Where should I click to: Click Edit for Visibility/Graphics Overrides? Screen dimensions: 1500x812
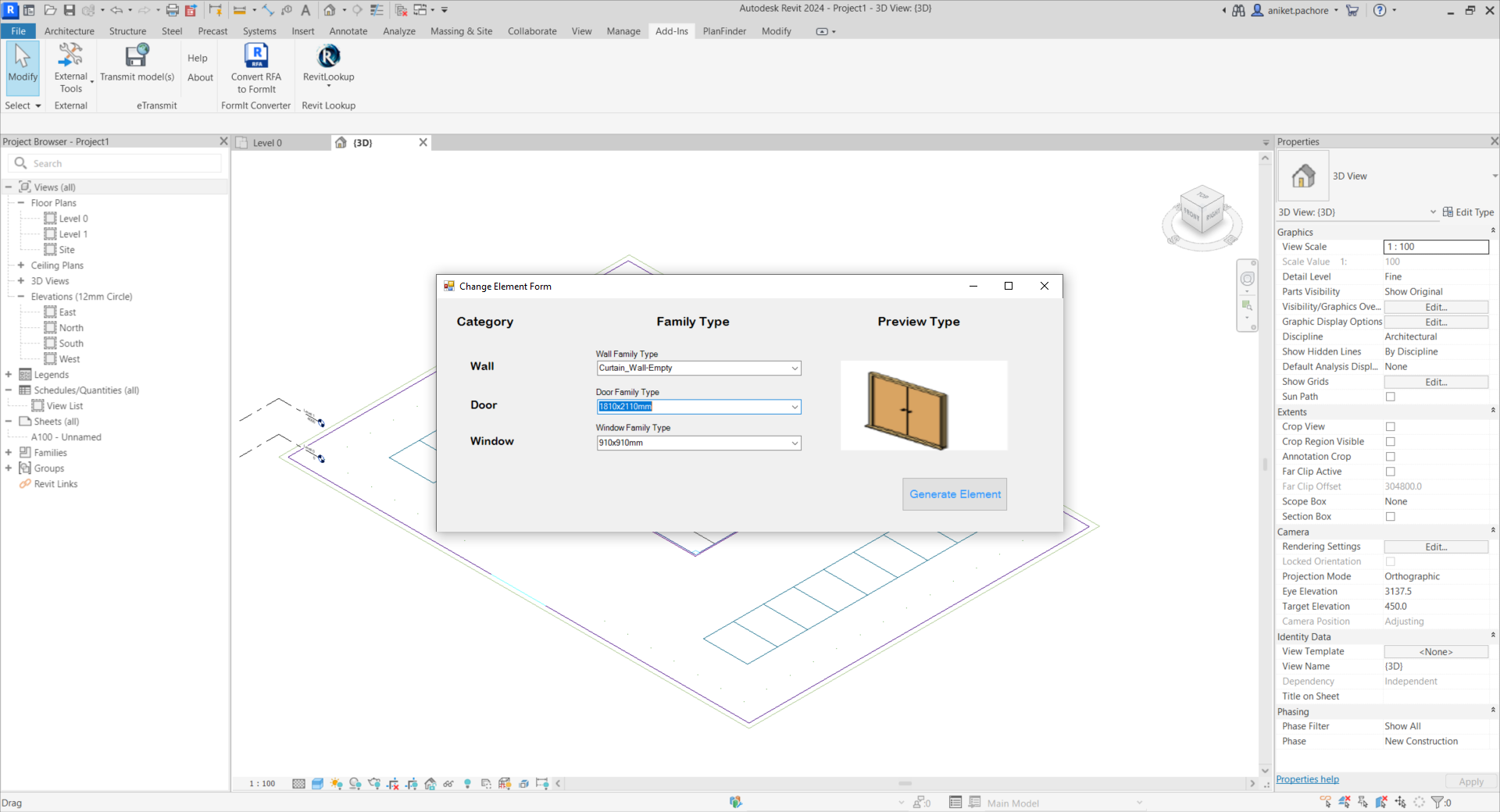pyautogui.click(x=1436, y=307)
